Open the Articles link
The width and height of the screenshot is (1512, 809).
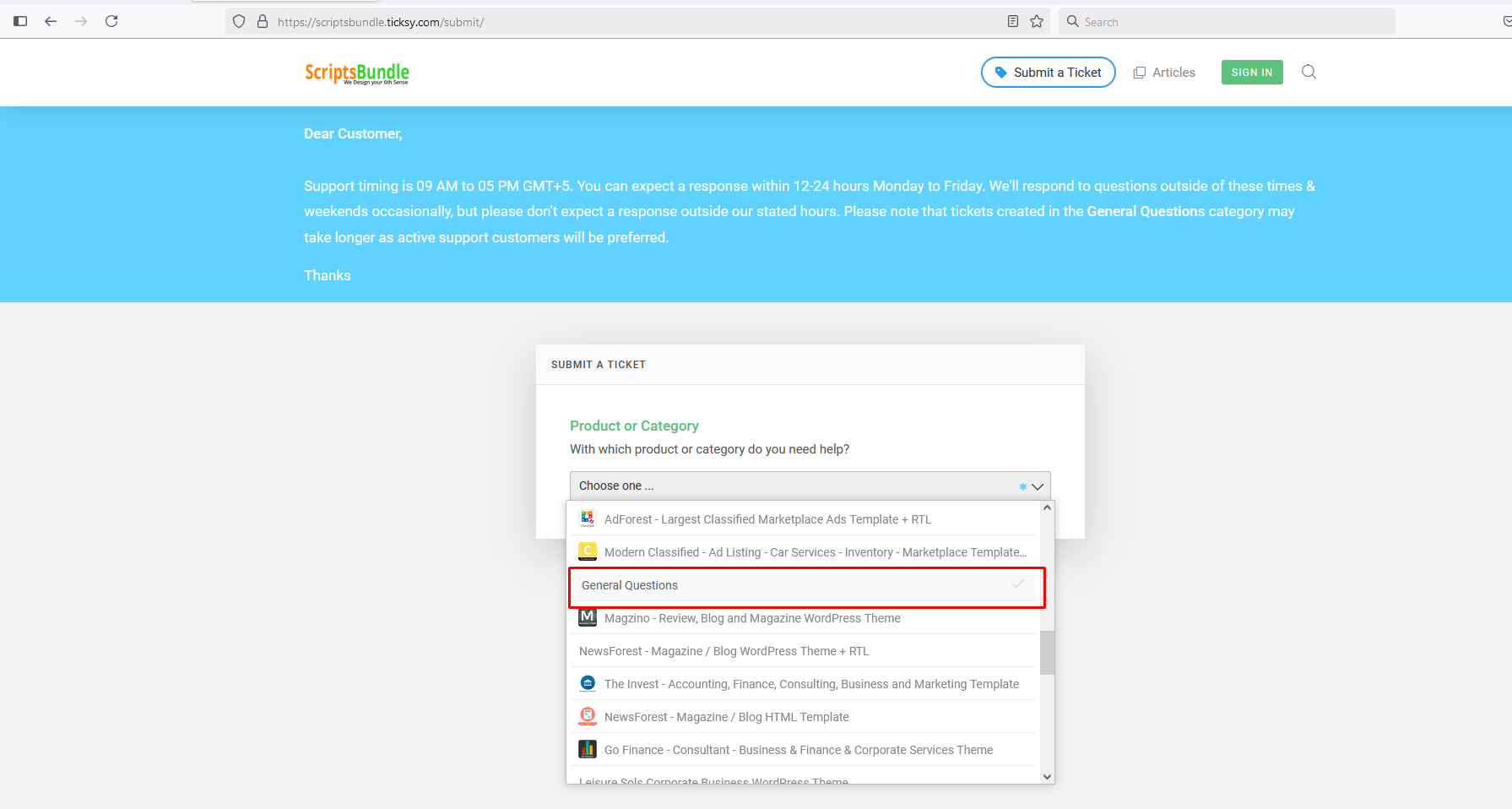click(x=1164, y=73)
